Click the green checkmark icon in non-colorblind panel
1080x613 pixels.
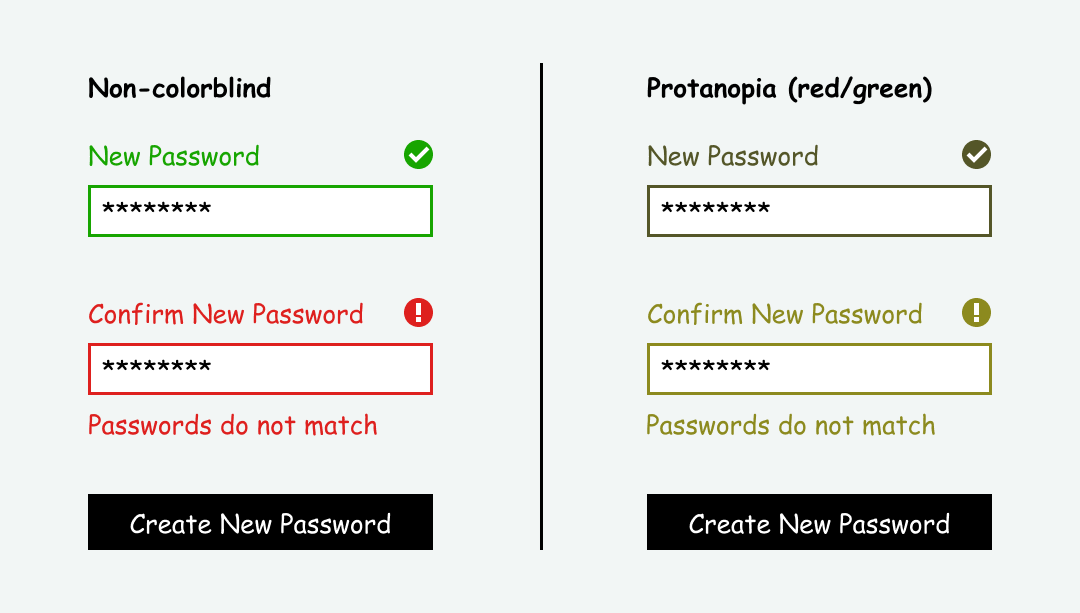(x=418, y=154)
